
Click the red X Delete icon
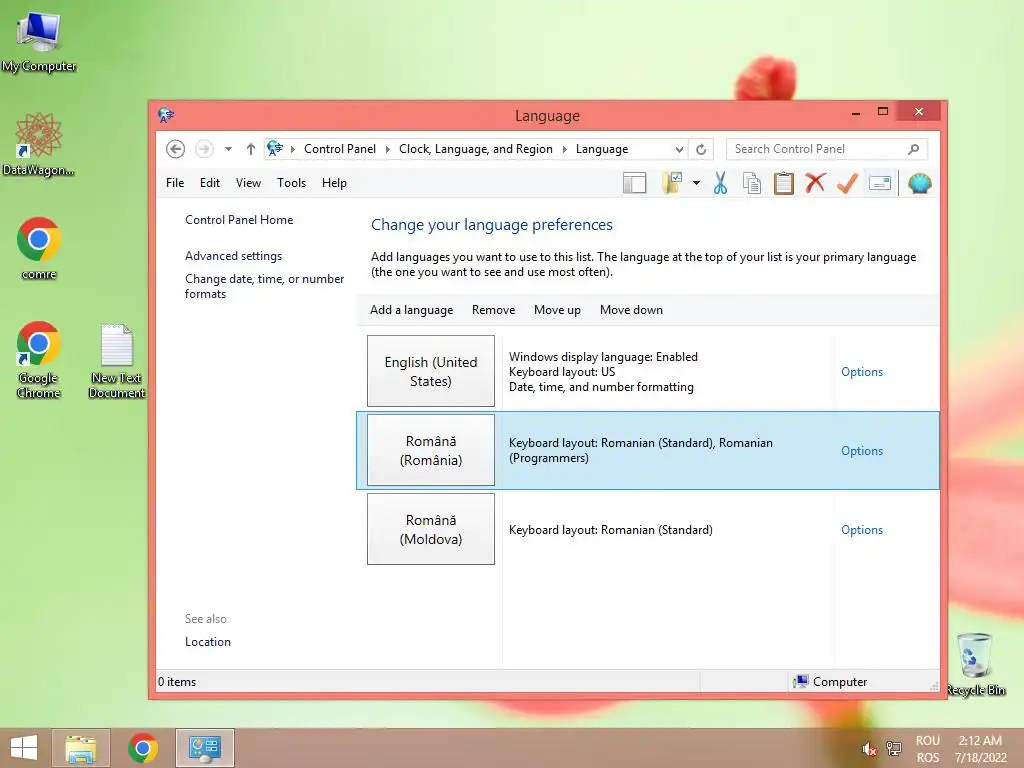[x=815, y=184]
